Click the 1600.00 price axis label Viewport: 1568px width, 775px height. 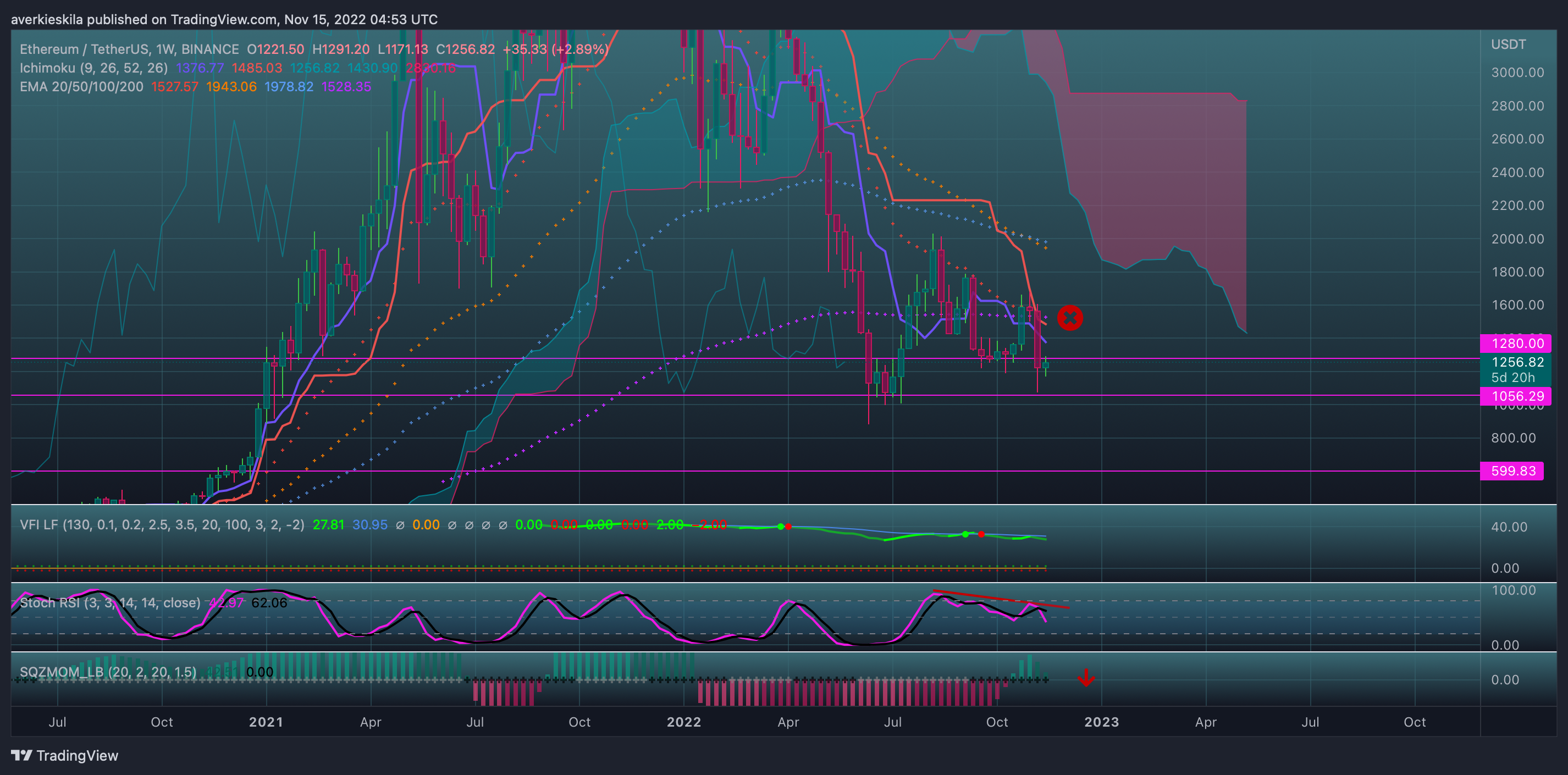tap(1517, 305)
